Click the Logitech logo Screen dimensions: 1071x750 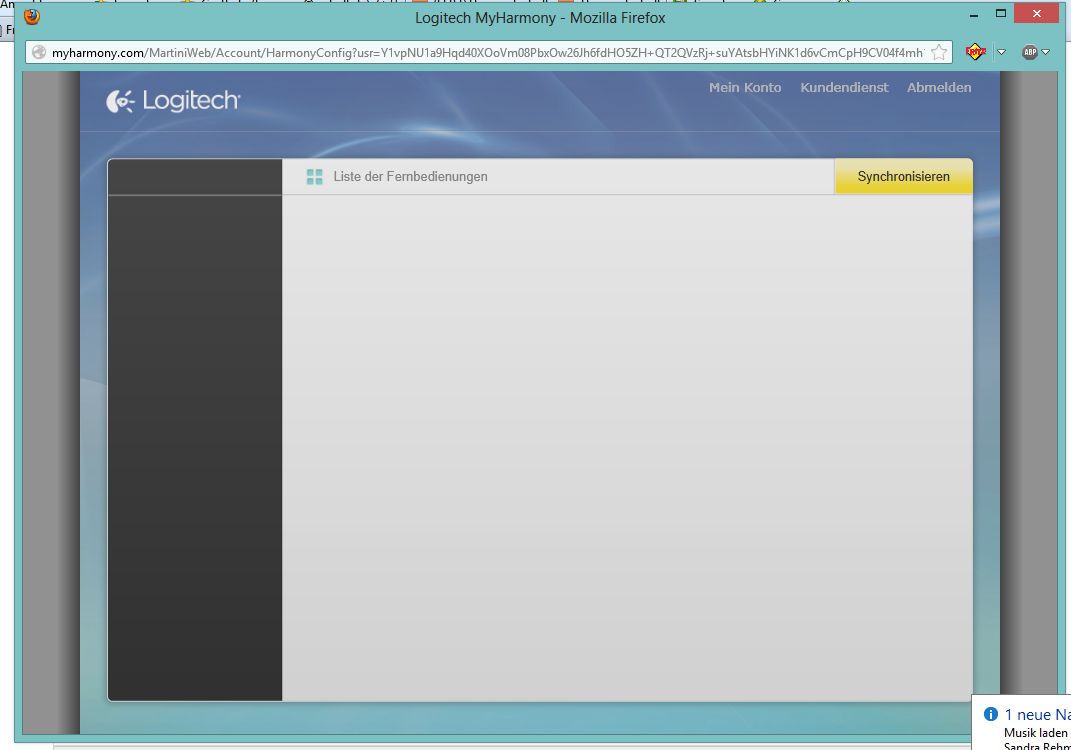point(173,101)
